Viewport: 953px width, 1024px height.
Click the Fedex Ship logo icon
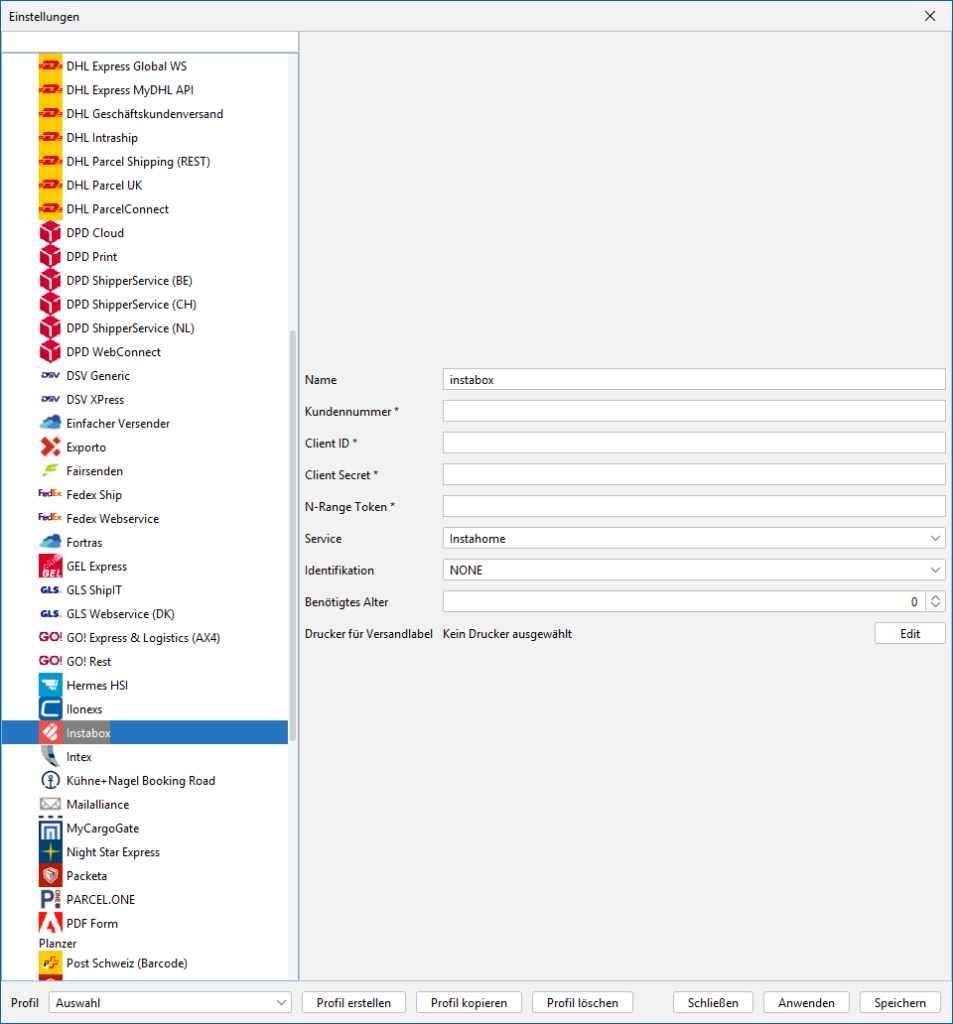point(50,495)
